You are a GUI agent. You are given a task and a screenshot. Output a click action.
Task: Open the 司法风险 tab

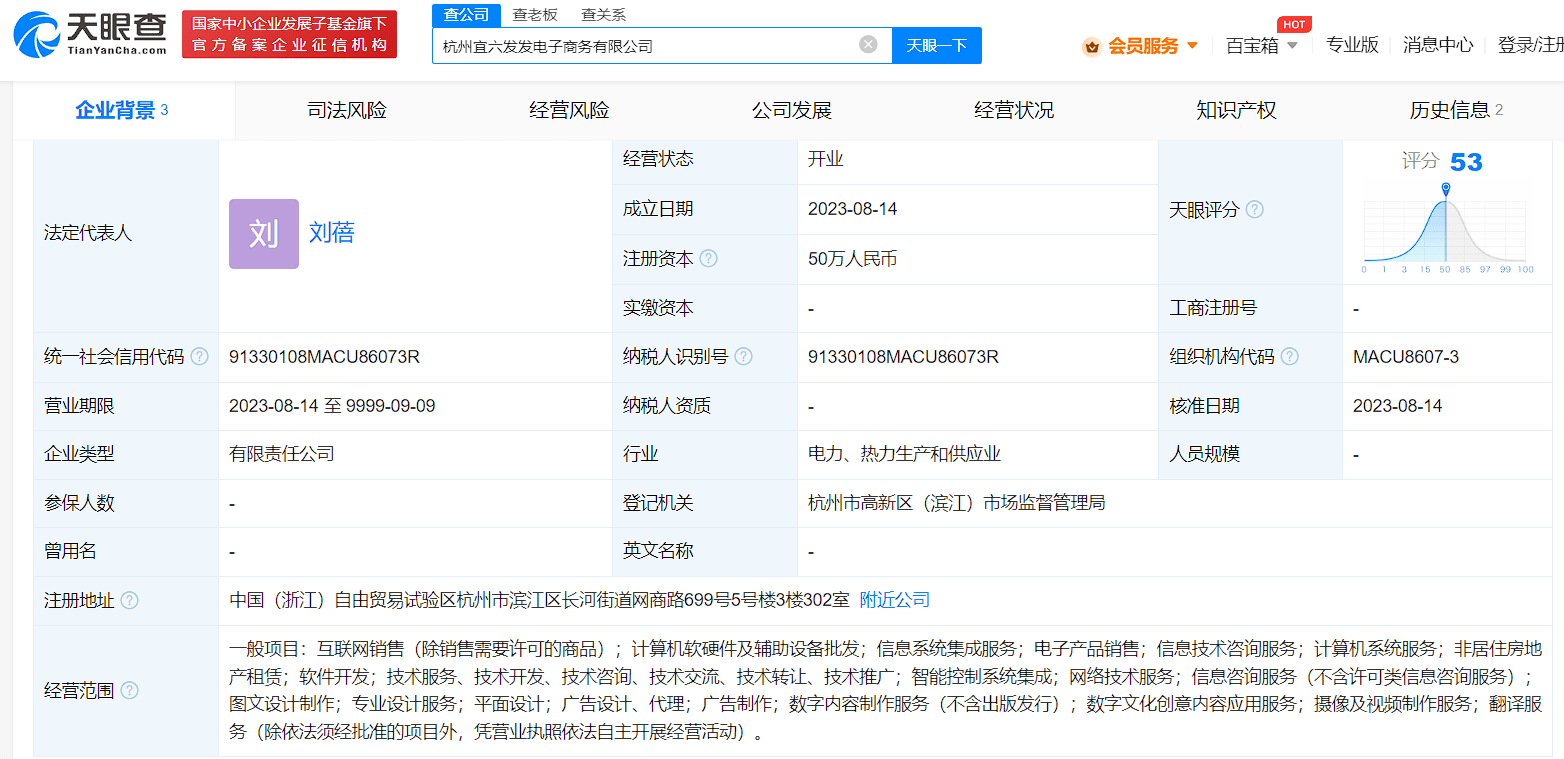pyautogui.click(x=347, y=111)
